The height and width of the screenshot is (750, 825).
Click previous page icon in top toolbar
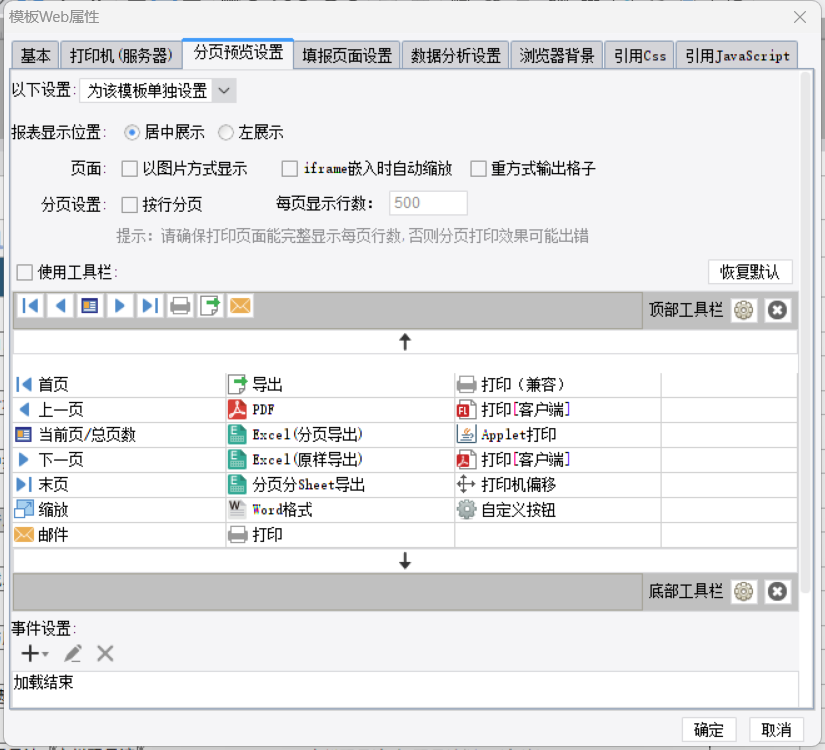coord(60,306)
